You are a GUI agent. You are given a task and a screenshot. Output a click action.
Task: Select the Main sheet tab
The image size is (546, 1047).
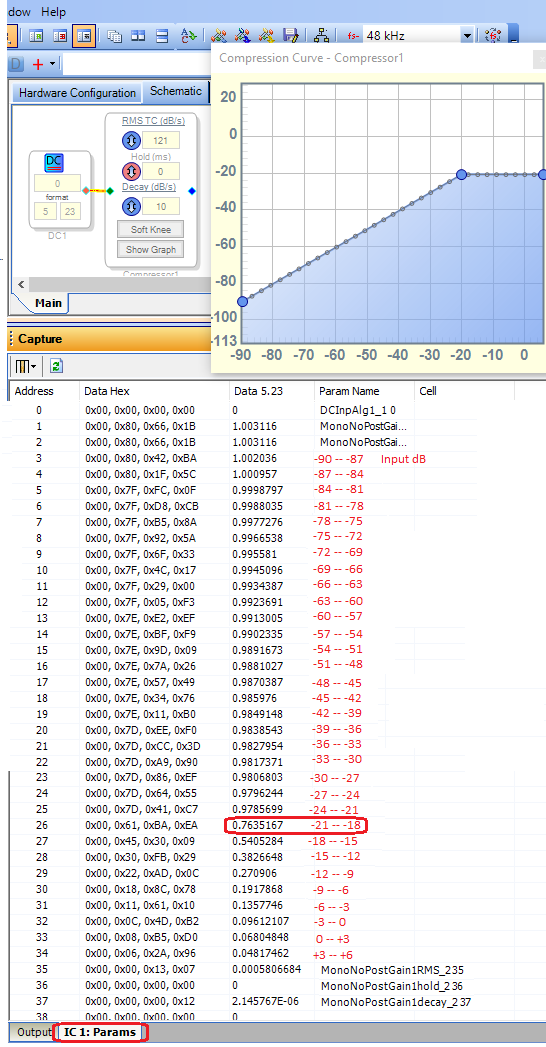48,302
